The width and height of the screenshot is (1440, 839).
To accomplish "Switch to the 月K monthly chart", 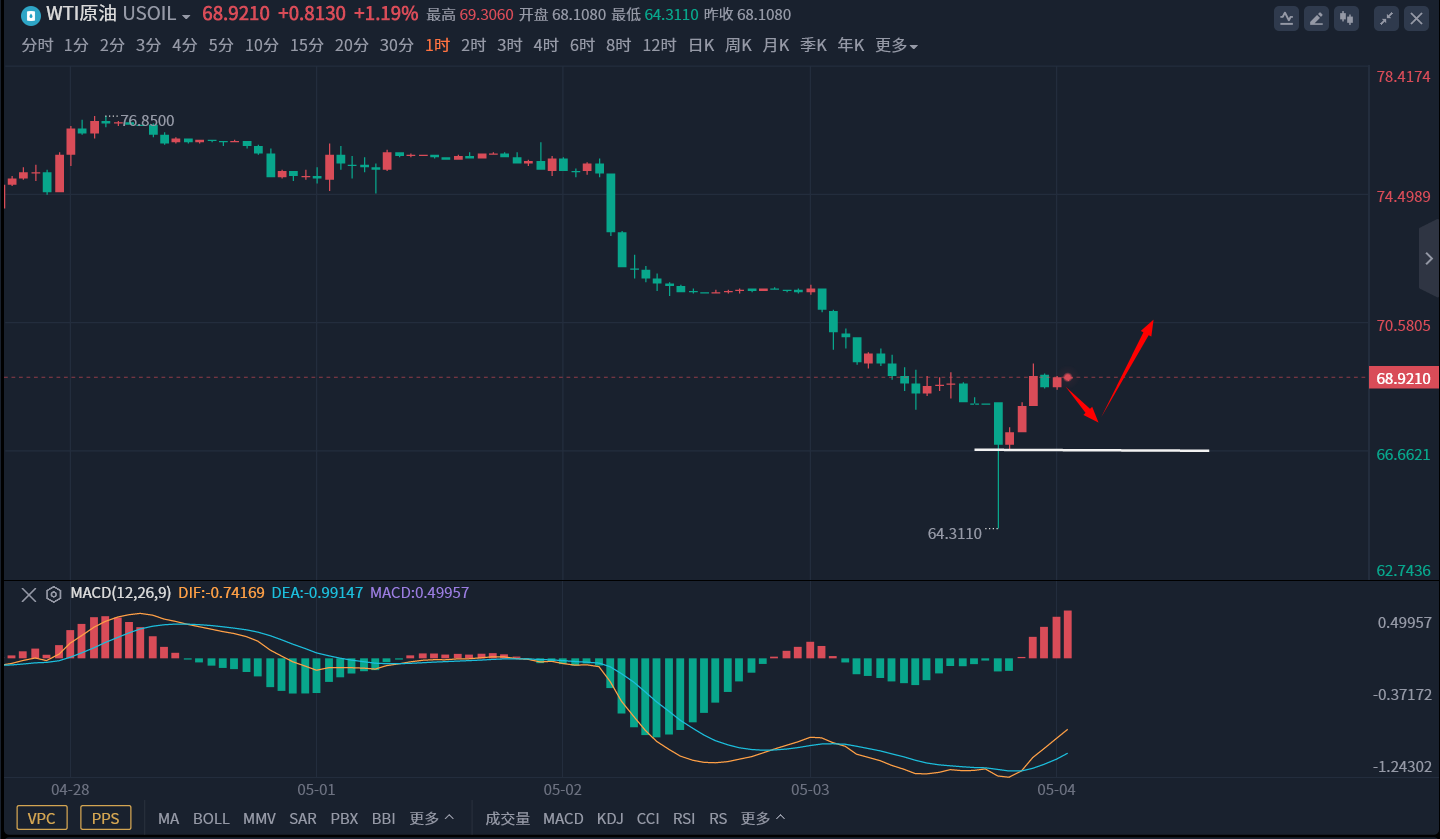I will (776, 45).
